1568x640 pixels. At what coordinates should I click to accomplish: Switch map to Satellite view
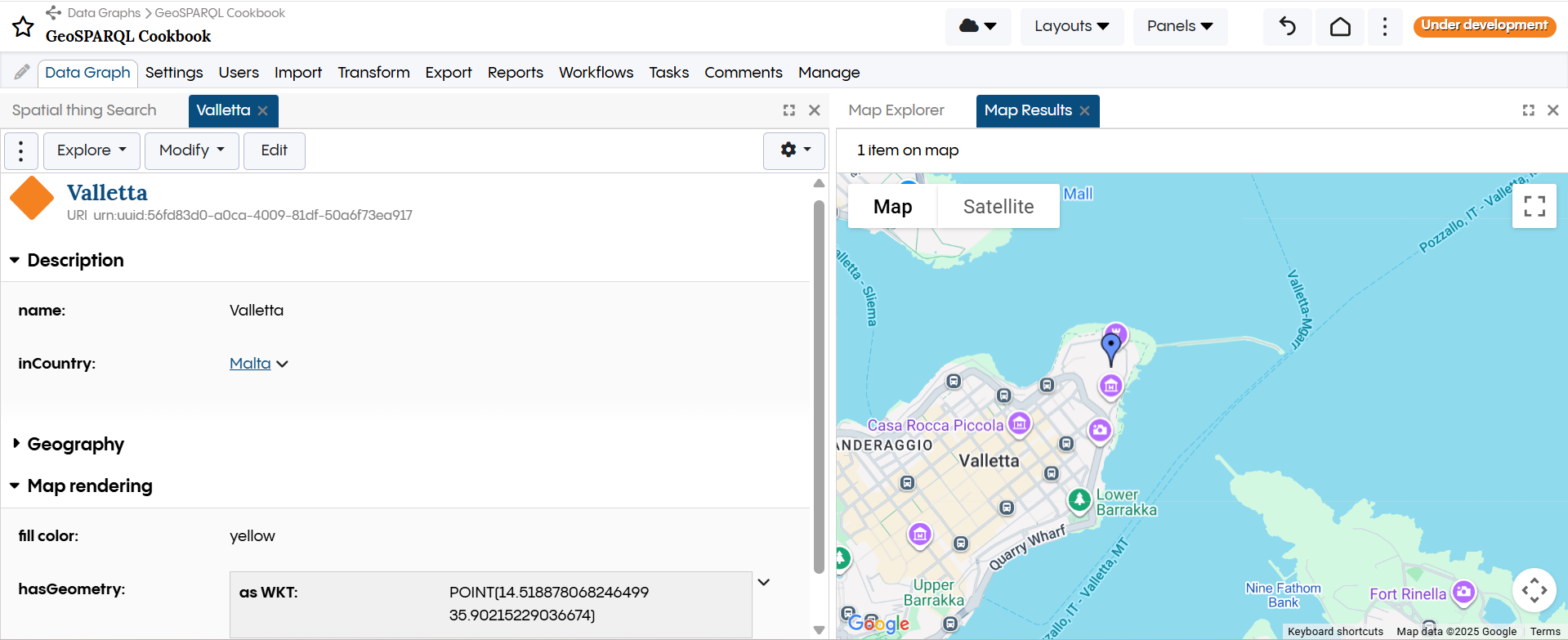tap(998, 207)
